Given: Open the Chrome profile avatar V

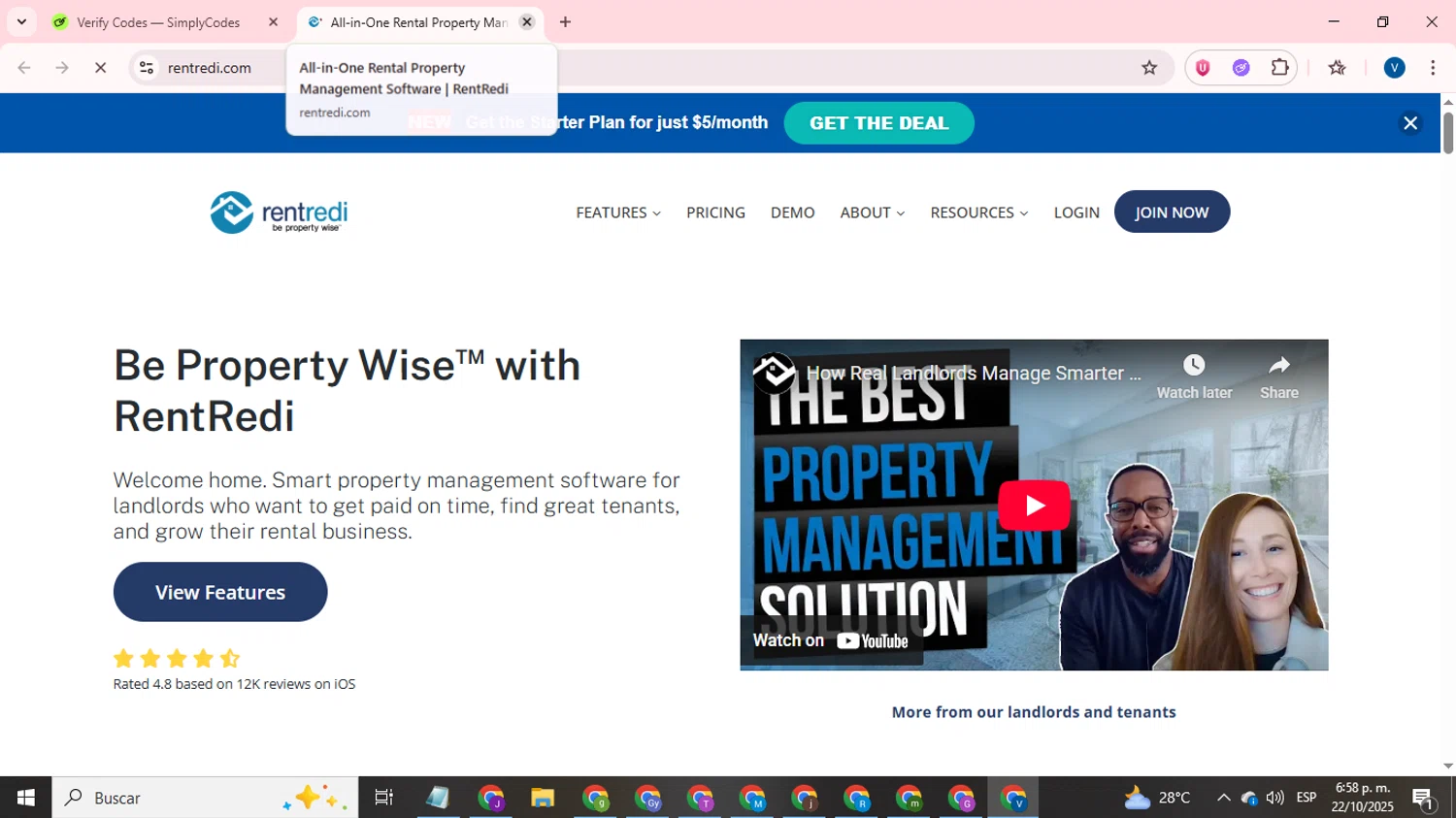Looking at the screenshot, I should [1395, 68].
